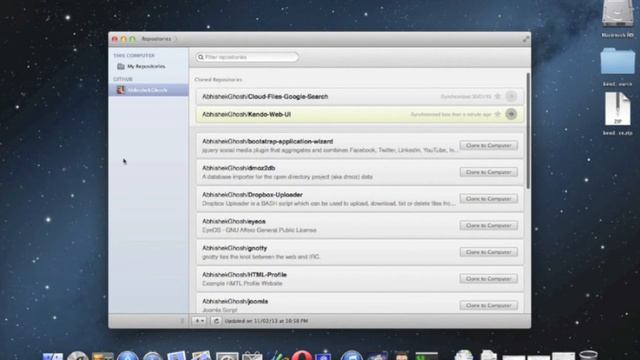Select AbhishekGhosh/joomla repository name
640x360 pixels.
coord(235,301)
